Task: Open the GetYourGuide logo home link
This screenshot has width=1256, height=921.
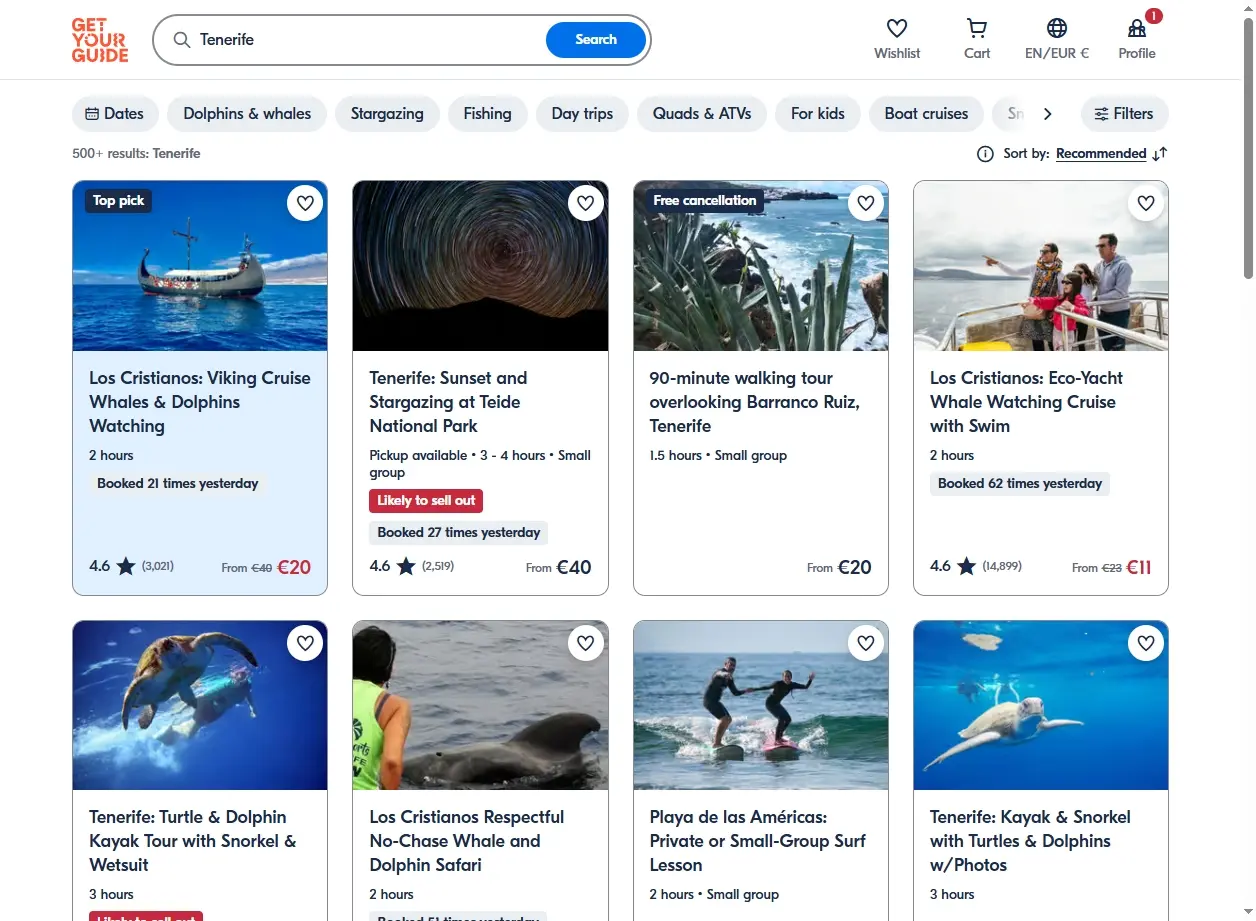Action: click(100, 40)
